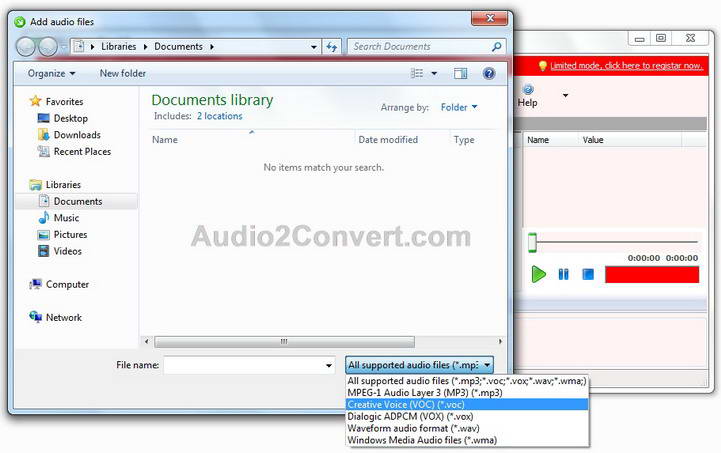This screenshot has width=721, height=453.
Task: Open the Arrange by Folder dropdown
Action: (458, 107)
